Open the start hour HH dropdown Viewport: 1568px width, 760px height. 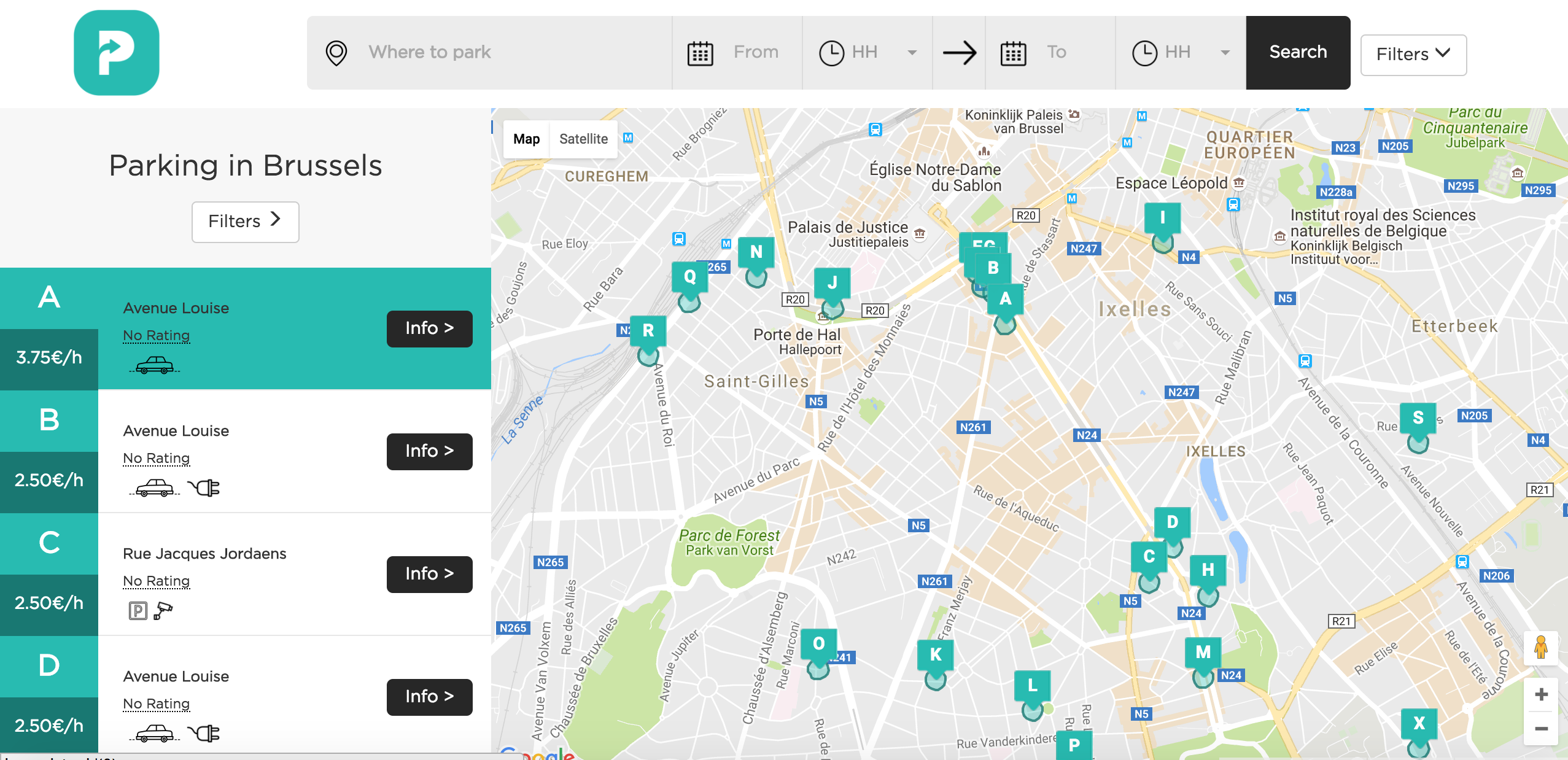tap(867, 53)
